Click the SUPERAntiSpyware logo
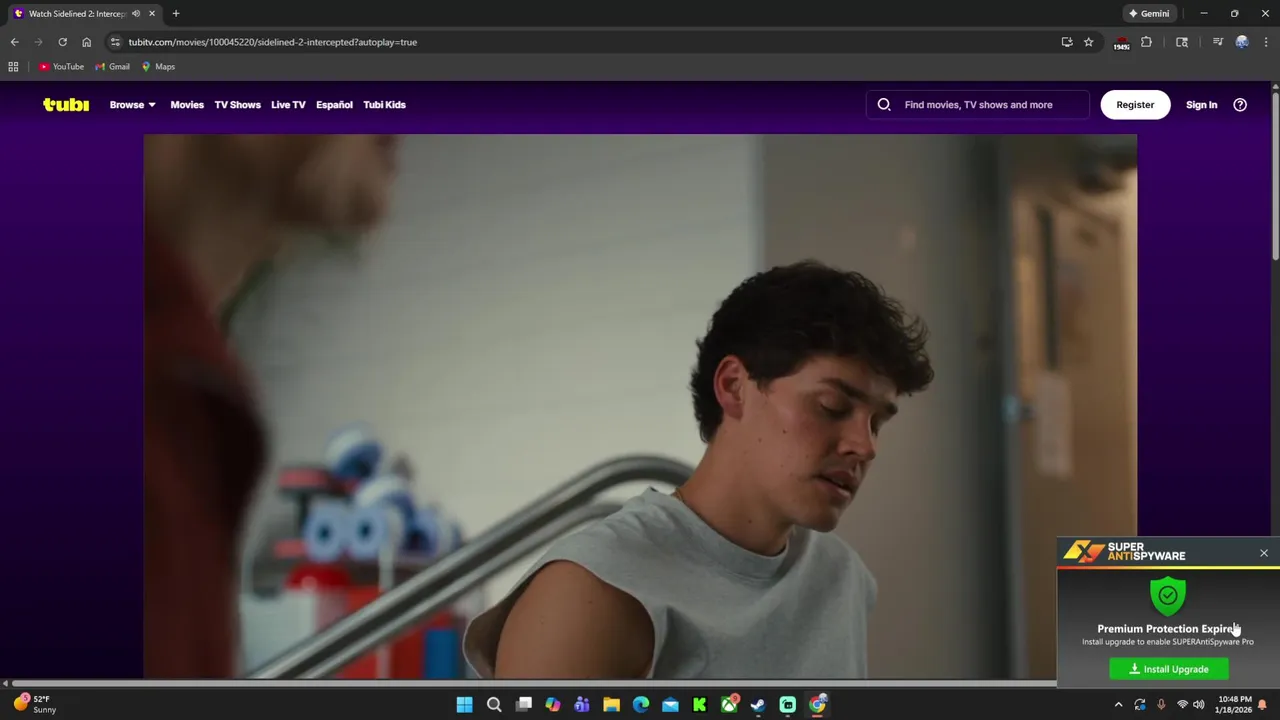This screenshot has width=1280, height=720. [x=1124, y=551]
